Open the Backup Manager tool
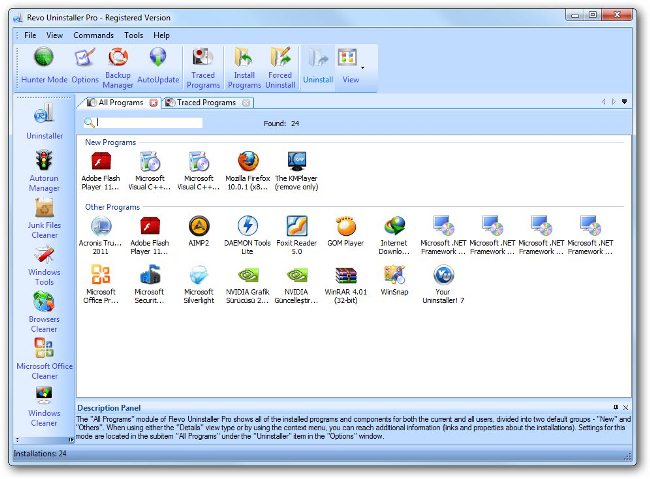The height and width of the screenshot is (479, 650). [x=118, y=66]
